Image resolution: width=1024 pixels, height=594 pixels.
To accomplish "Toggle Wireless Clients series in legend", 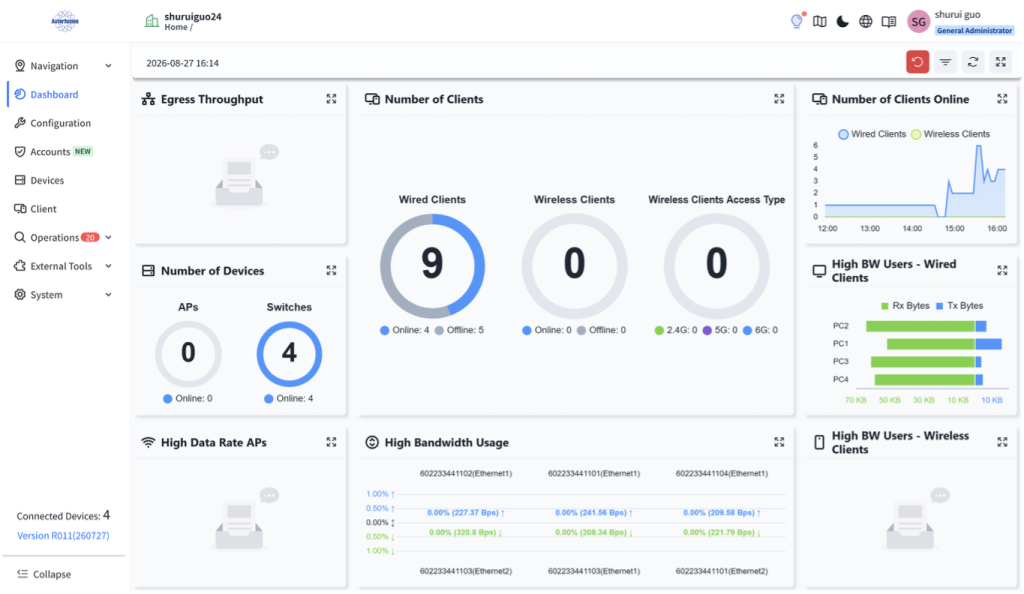I will click(x=950, y=134).
